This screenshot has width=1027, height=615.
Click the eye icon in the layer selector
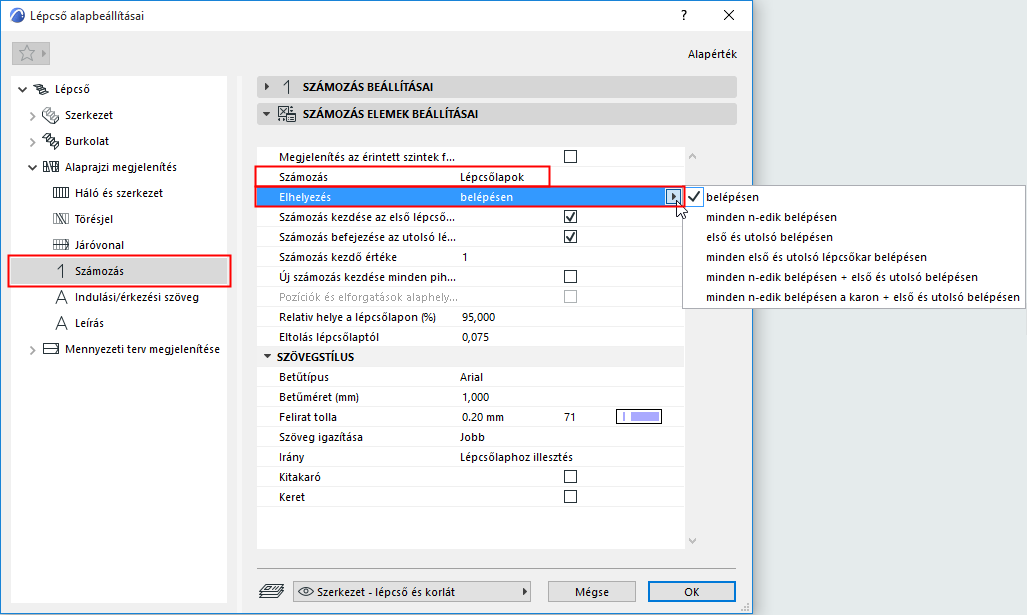pos(305,591)
